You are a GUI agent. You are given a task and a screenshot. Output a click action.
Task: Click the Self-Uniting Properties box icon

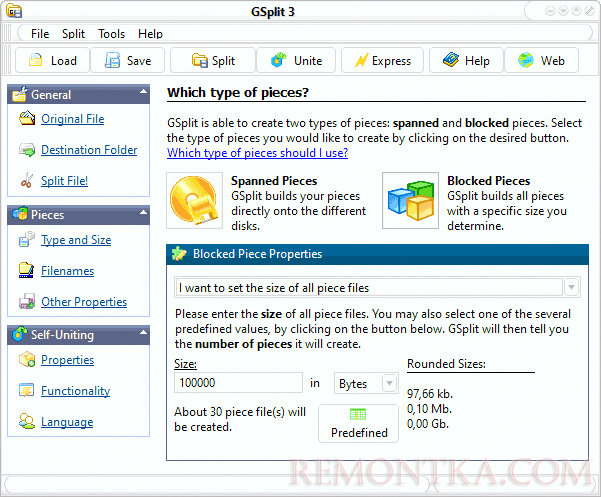coord(27,359)
